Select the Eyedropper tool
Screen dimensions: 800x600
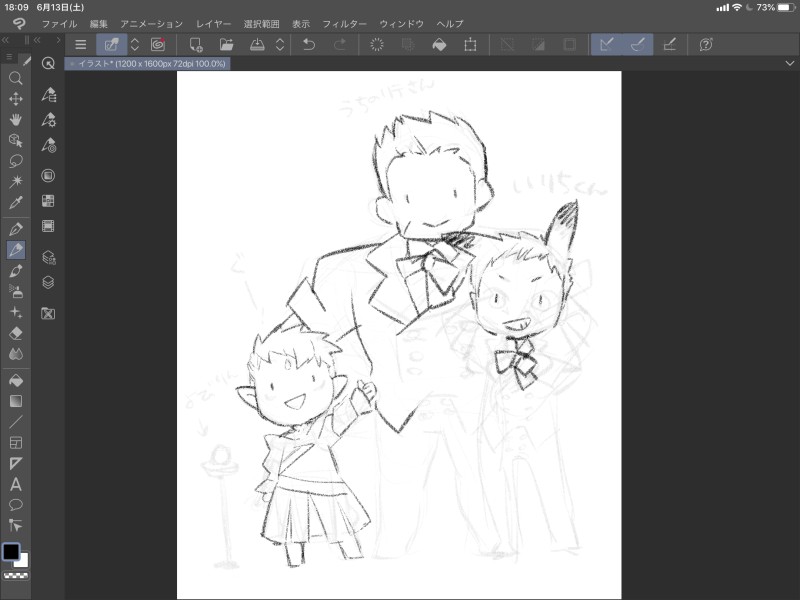coord(16,203)
